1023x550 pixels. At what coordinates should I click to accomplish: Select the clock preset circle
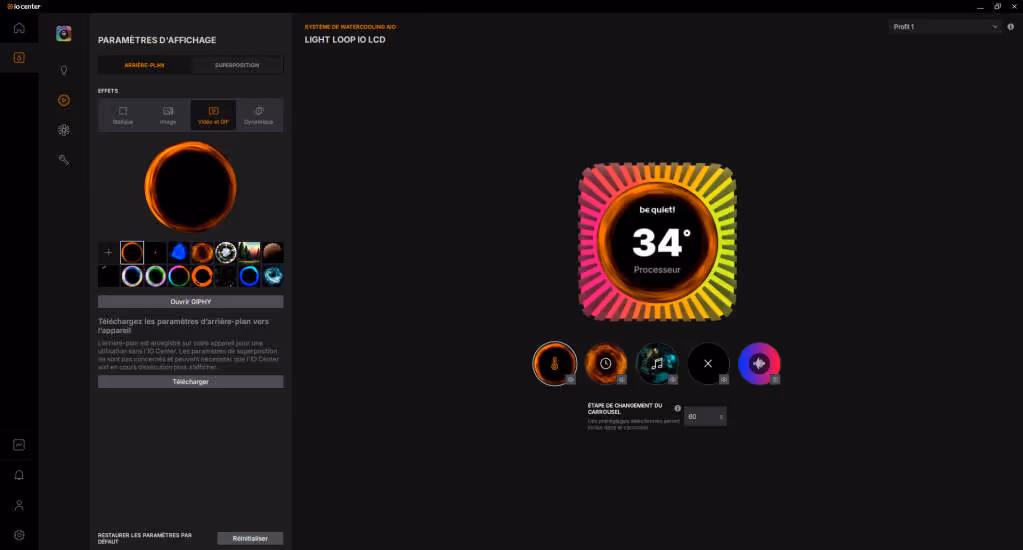point(605,363)
